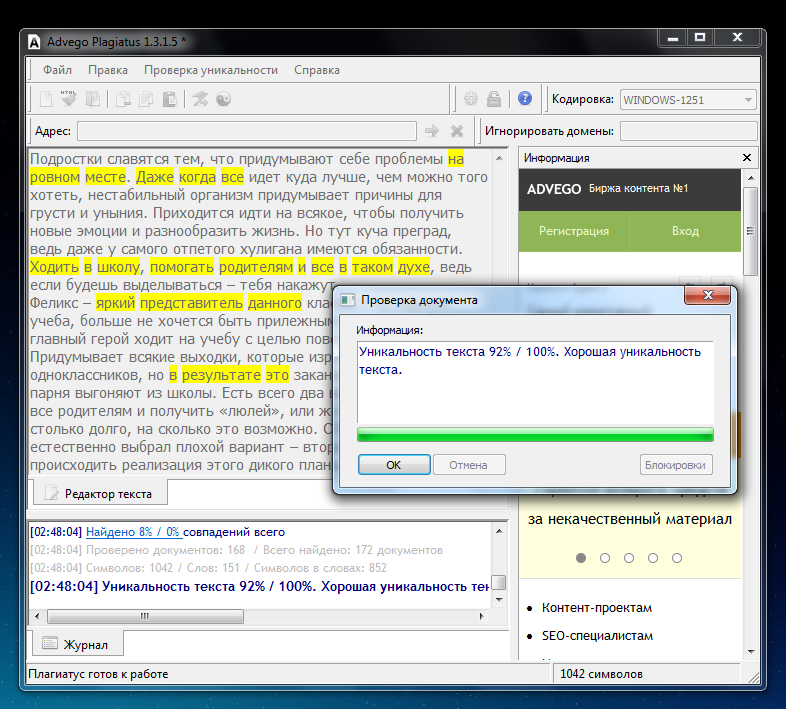Switch to the Редактор текста tab
The image size is (786, 709).
click(100, 493)
